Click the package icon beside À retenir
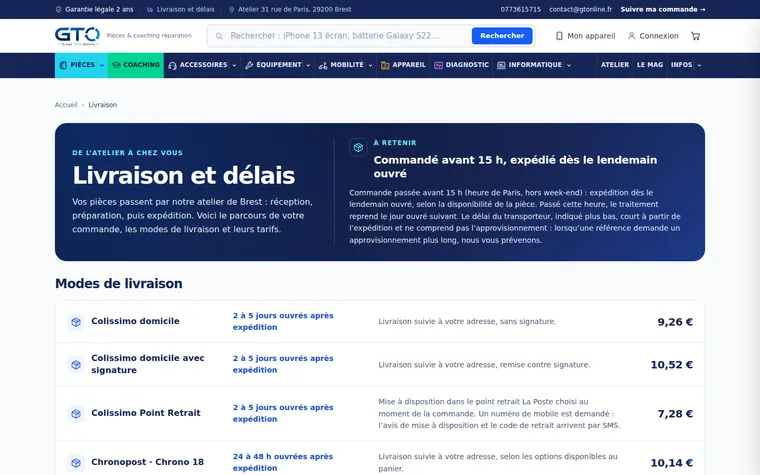The height and width of the screenshot is (475, 760). pyautogui.click(x=358, y=147)
